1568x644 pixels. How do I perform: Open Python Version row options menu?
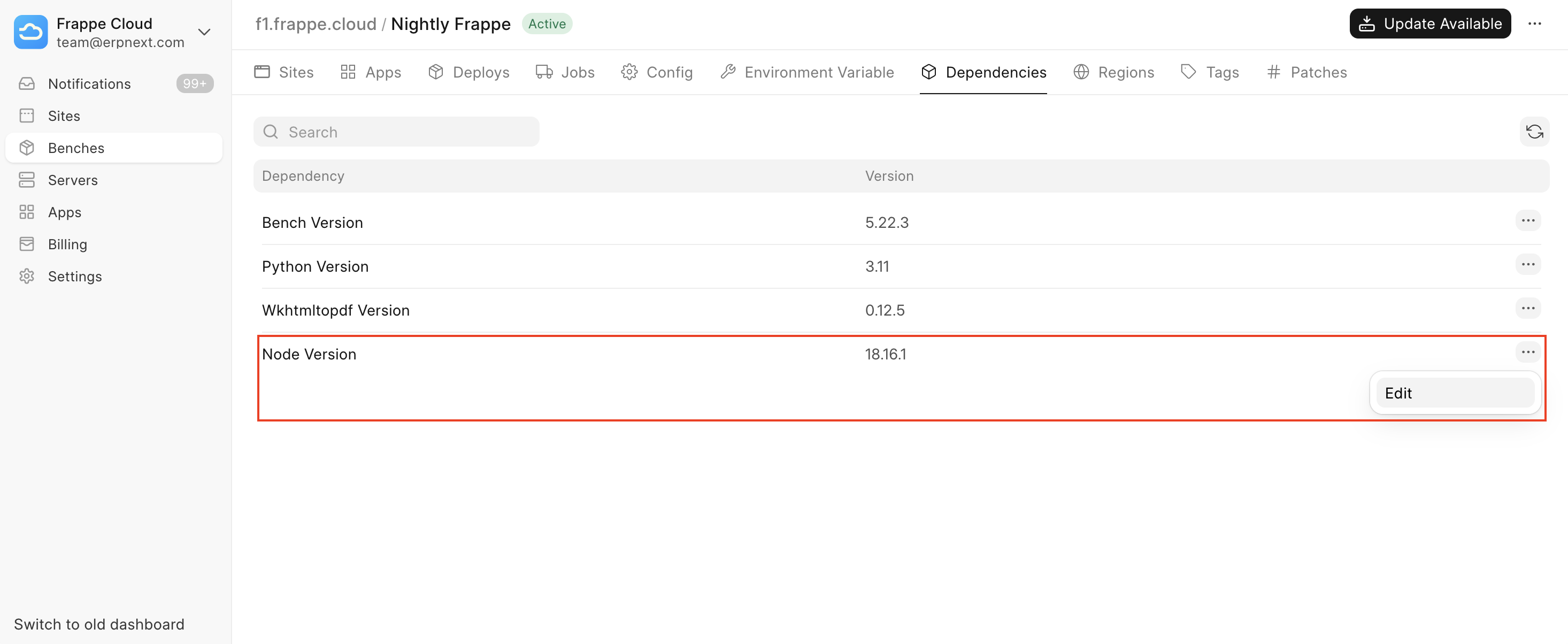pyautogui.click(x=1527, y=265)
